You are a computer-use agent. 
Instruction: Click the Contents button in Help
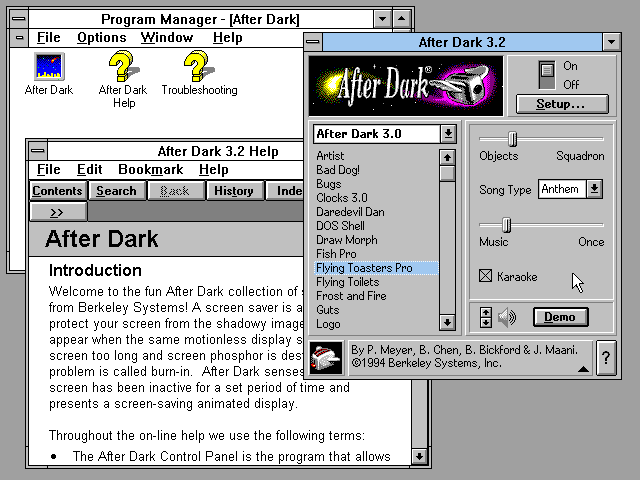click(x=58, y=191)
